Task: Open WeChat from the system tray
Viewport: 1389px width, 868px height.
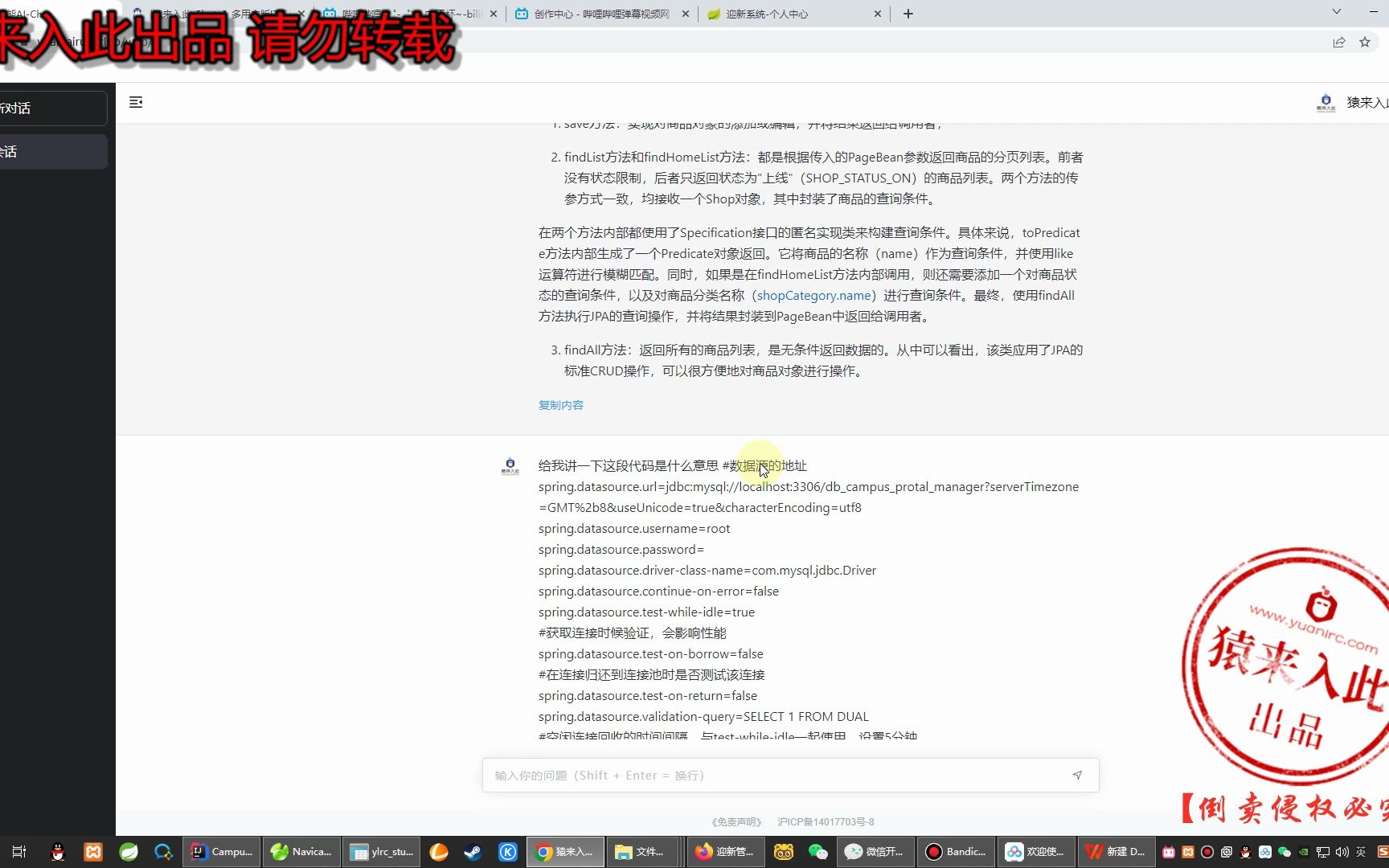Action: click(x=1284, y=852)
